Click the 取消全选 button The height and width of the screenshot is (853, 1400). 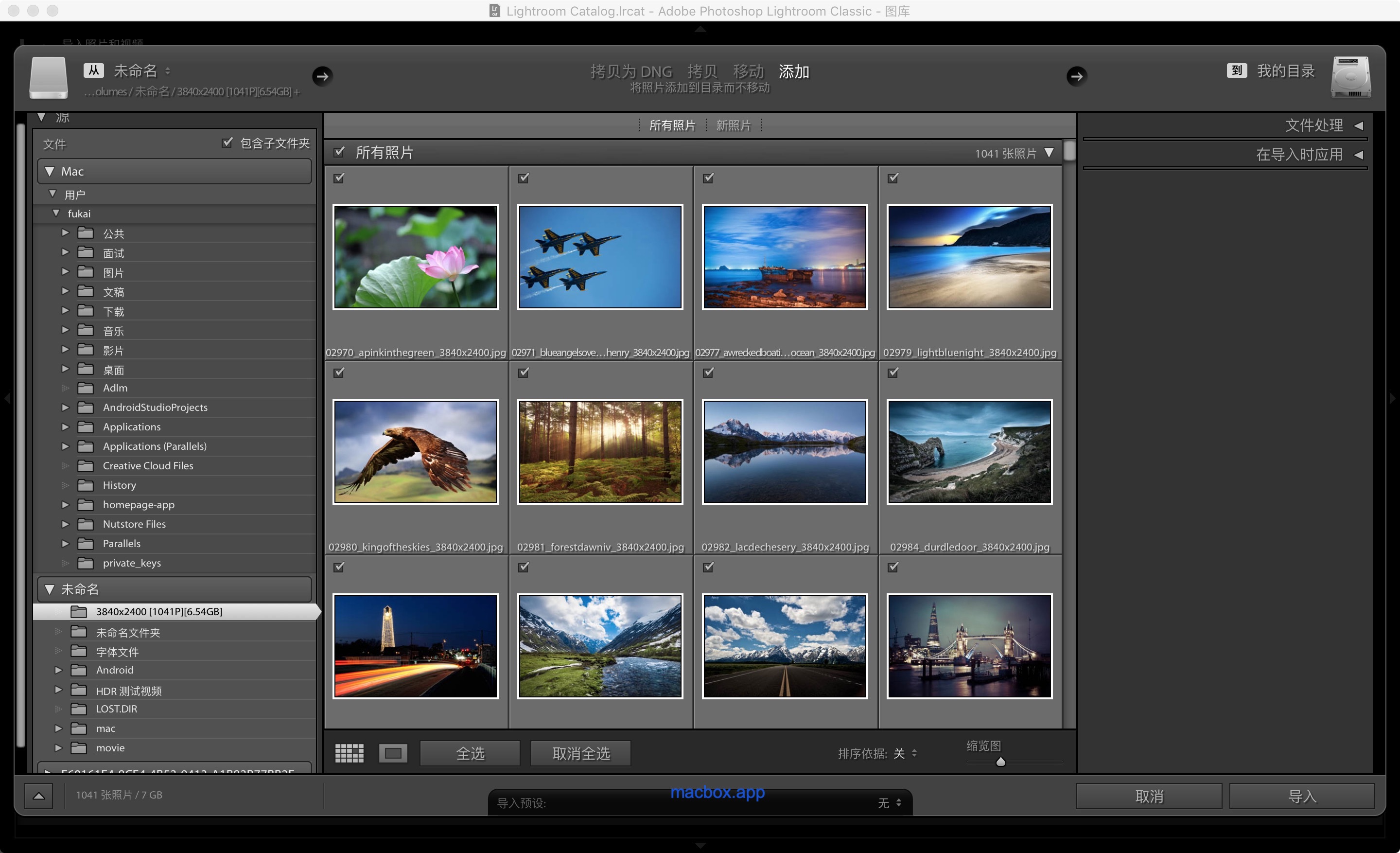point(581,754)
